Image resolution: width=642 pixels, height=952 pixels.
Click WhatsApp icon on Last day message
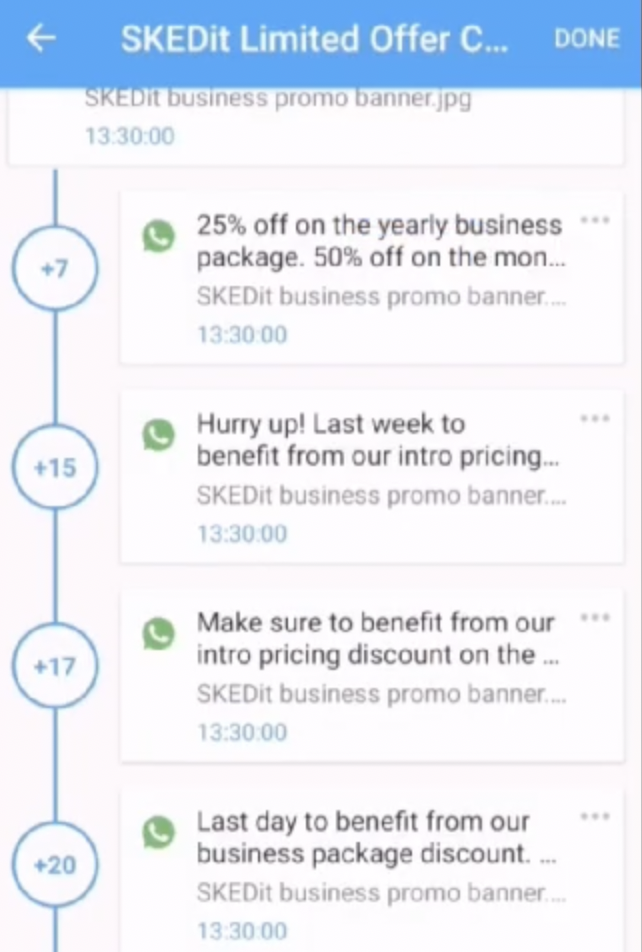click(x=158, y=832)
